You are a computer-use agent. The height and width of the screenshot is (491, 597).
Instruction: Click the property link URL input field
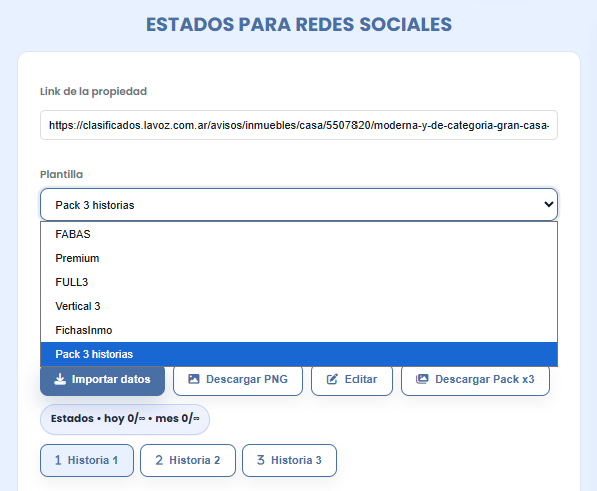tap(299, 125)
